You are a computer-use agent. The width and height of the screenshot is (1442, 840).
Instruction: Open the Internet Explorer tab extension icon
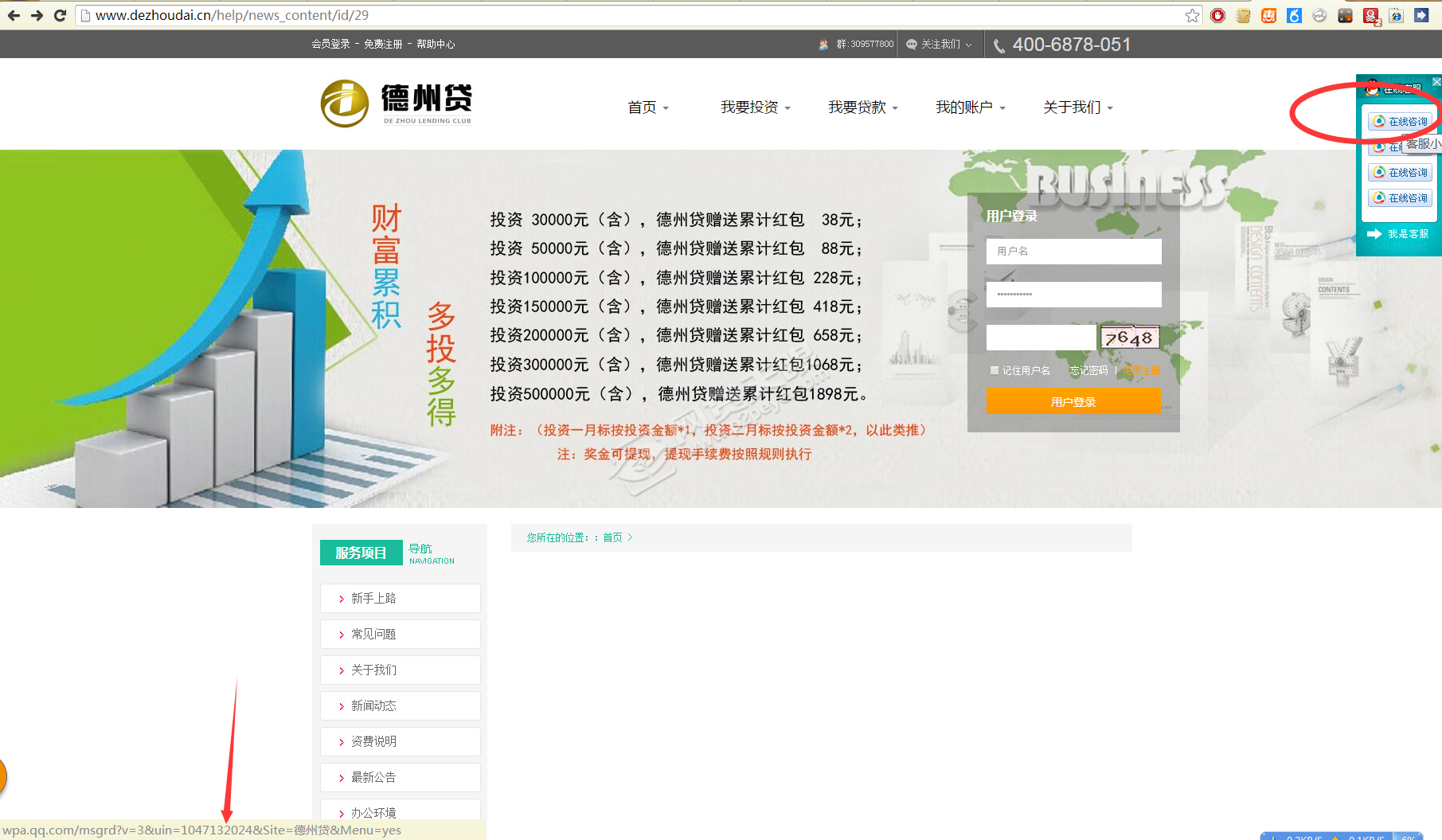[1396, 15]
